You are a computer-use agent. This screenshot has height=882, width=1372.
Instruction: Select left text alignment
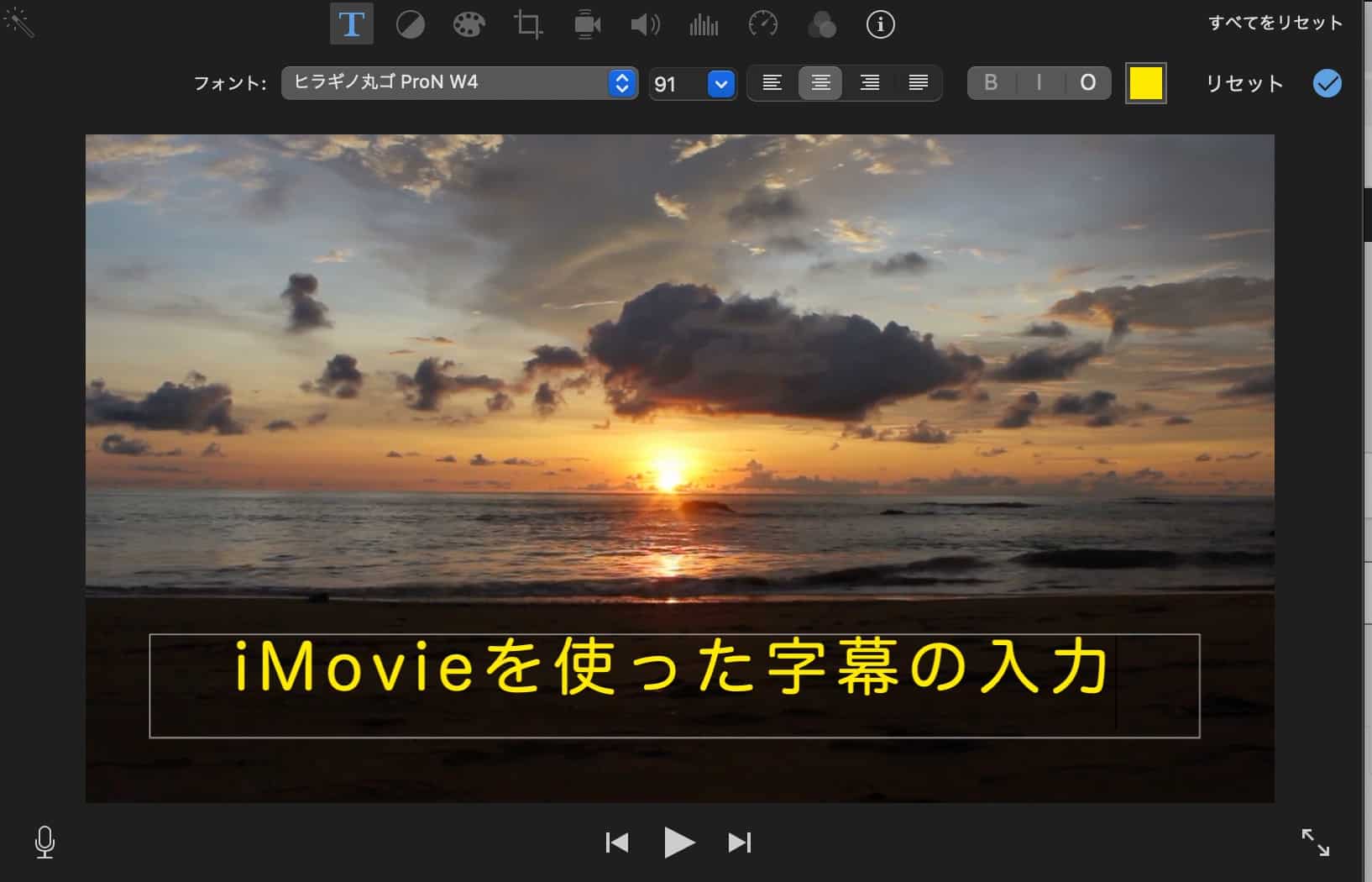click(773, 82)
